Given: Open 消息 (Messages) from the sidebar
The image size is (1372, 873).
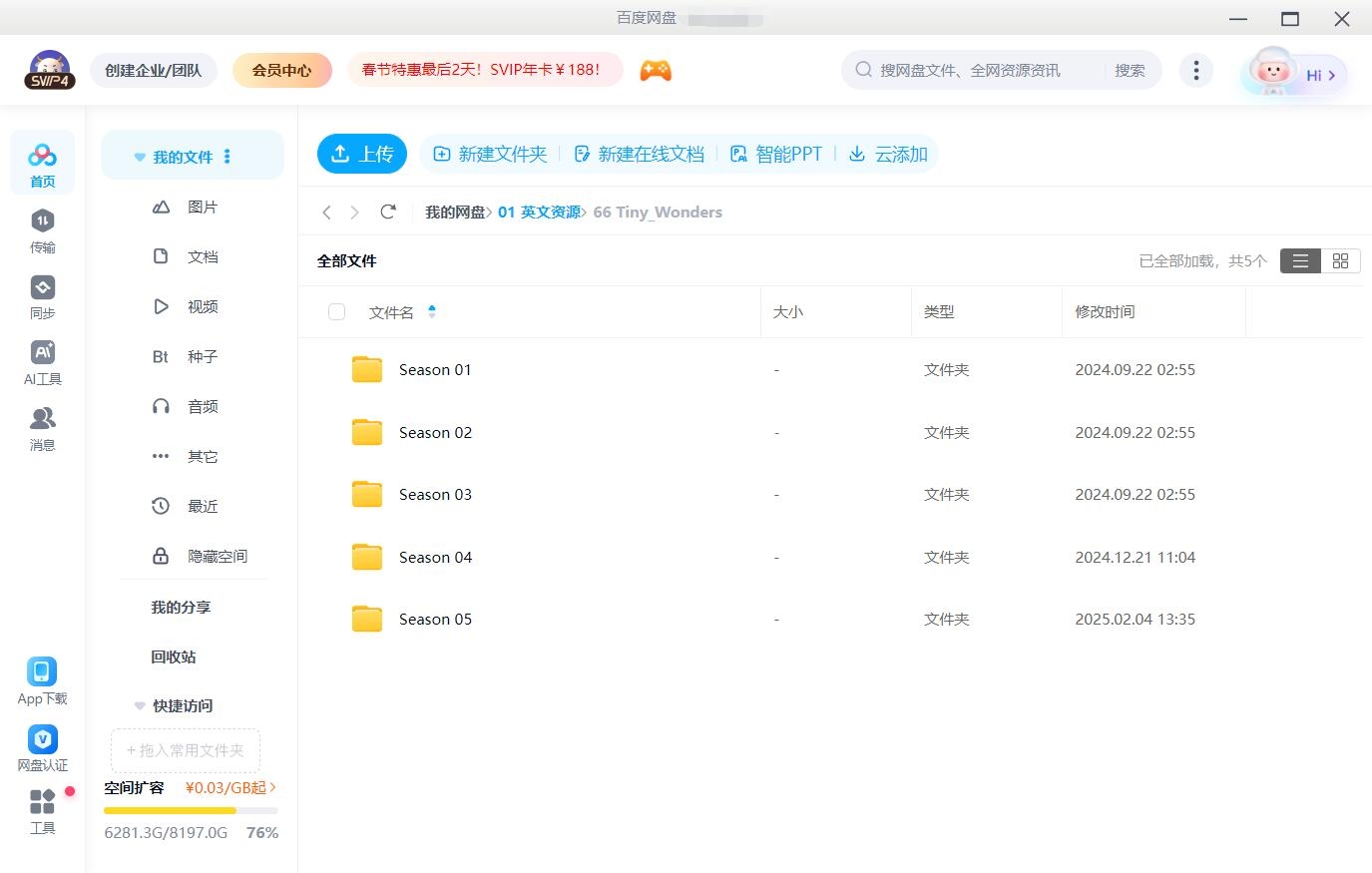Looking at the screenshot, I should (42, 429).
